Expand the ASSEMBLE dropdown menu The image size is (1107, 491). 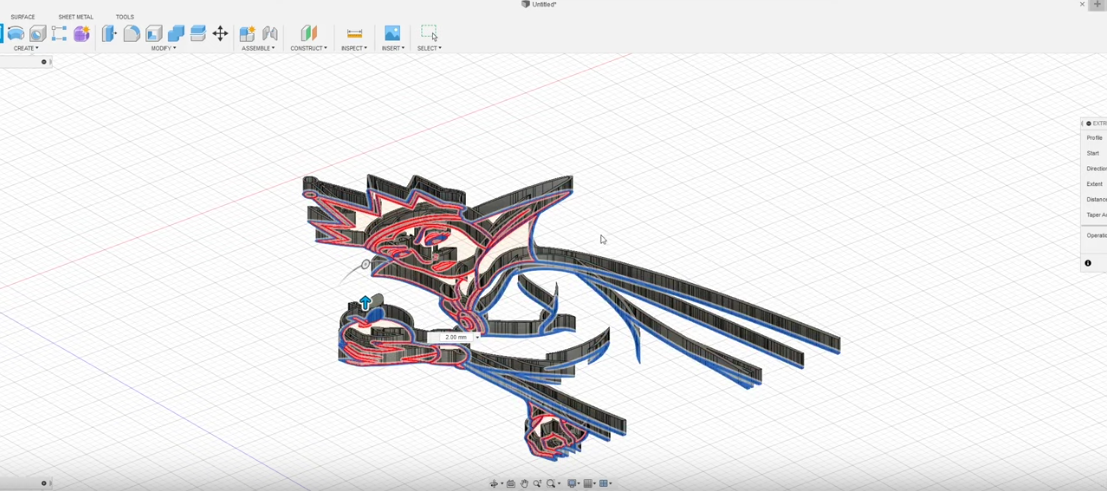258,48
